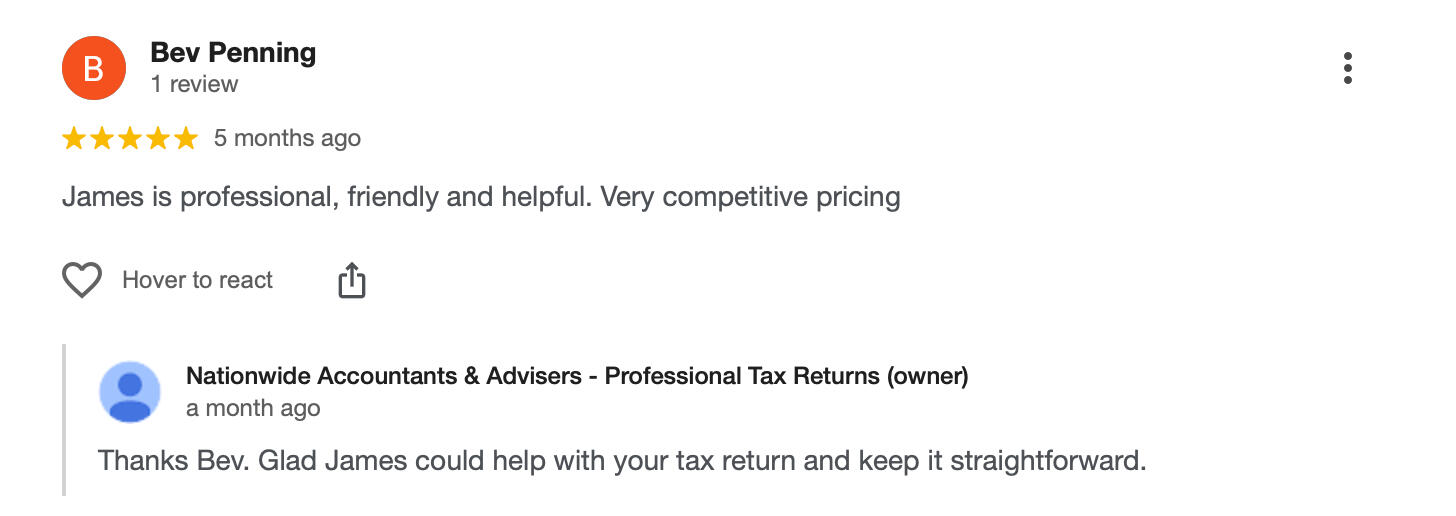The height and width of the screenshot is (516, 1456).
Task: Click the "James is professional" review text
Action: [x=481, y=197]
